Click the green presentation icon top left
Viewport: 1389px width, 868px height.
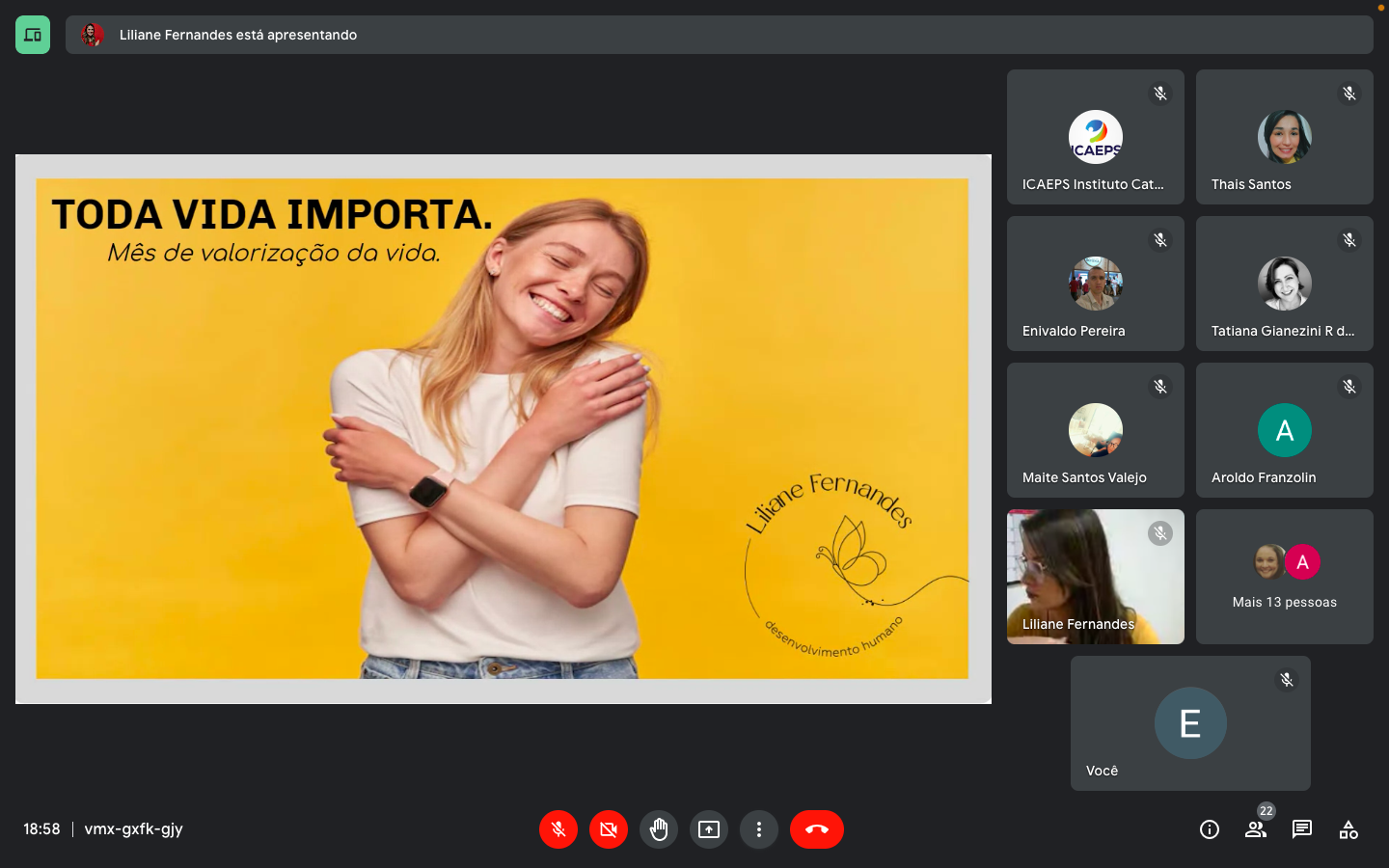tap(33, 35)
